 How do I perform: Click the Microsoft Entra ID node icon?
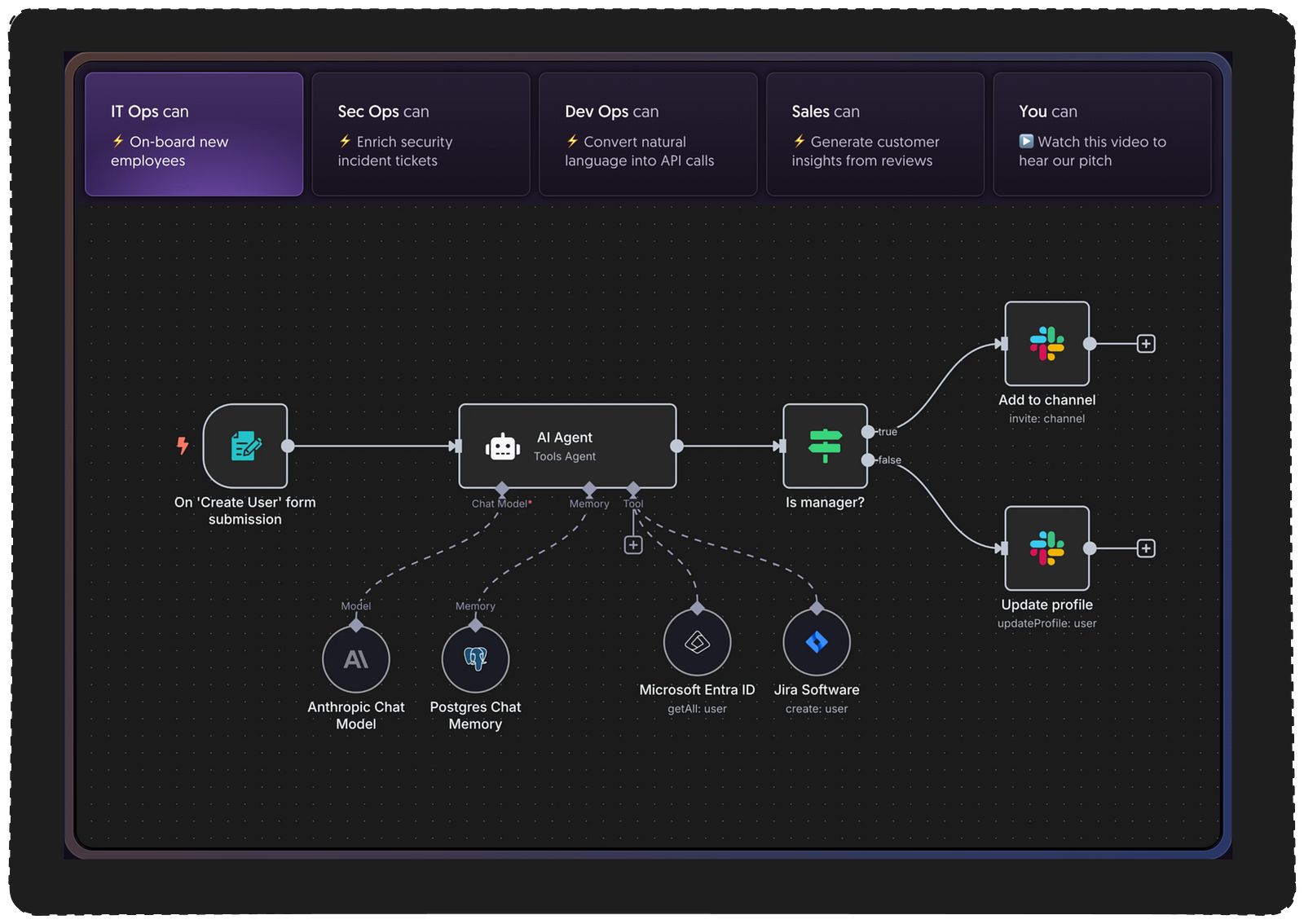tap(697, 641)
